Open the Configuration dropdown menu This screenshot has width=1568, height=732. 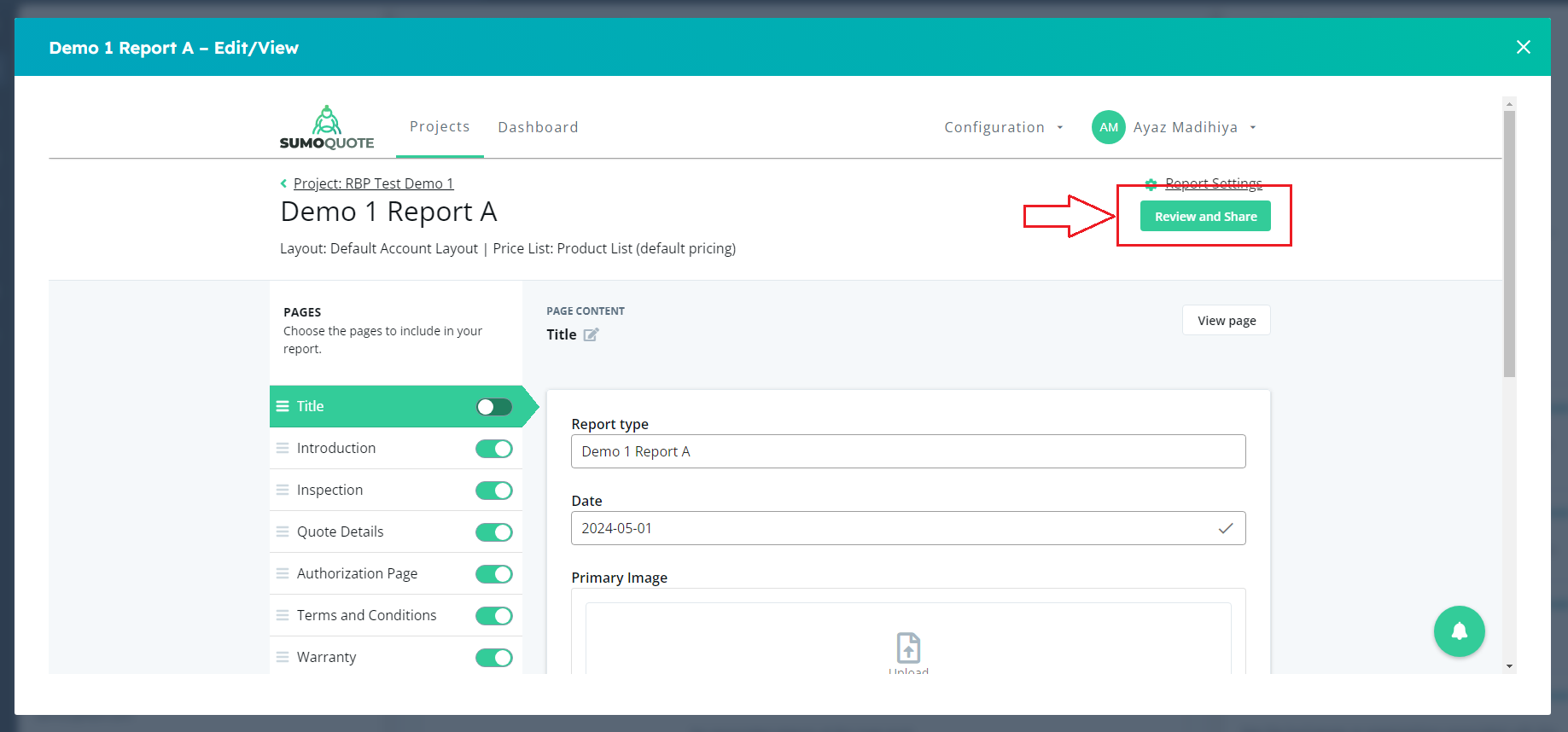pyautogui.click(x=1004, y=127)
